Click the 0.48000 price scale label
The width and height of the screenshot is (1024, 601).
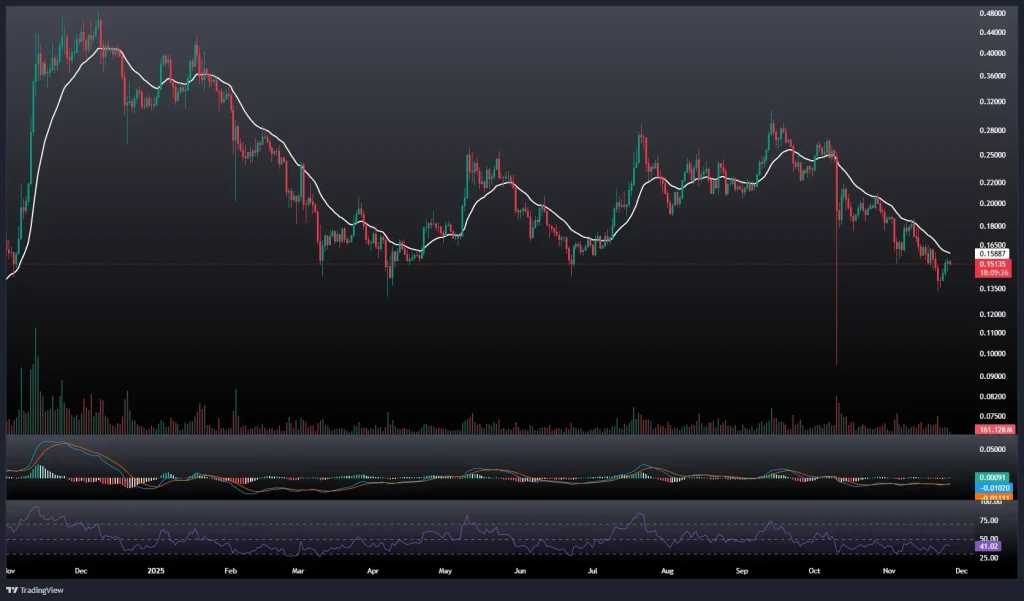[992, 14]
